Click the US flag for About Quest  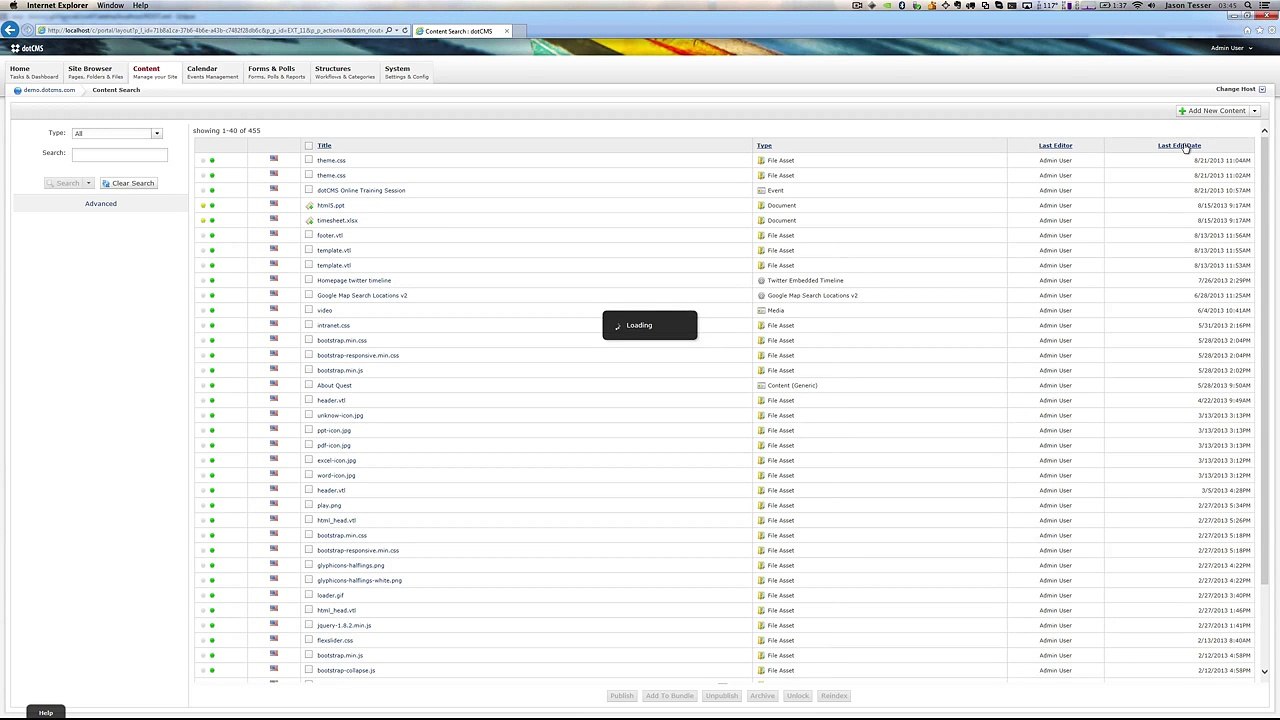point(274,384)
